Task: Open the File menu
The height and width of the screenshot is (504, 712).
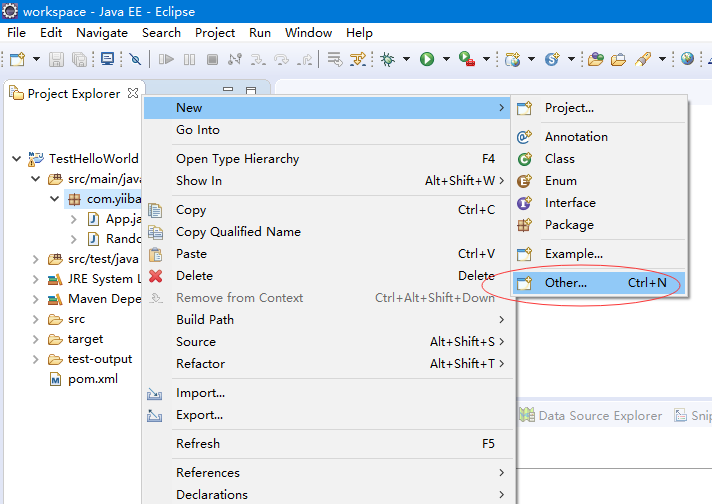Action: tap(17, 33)
